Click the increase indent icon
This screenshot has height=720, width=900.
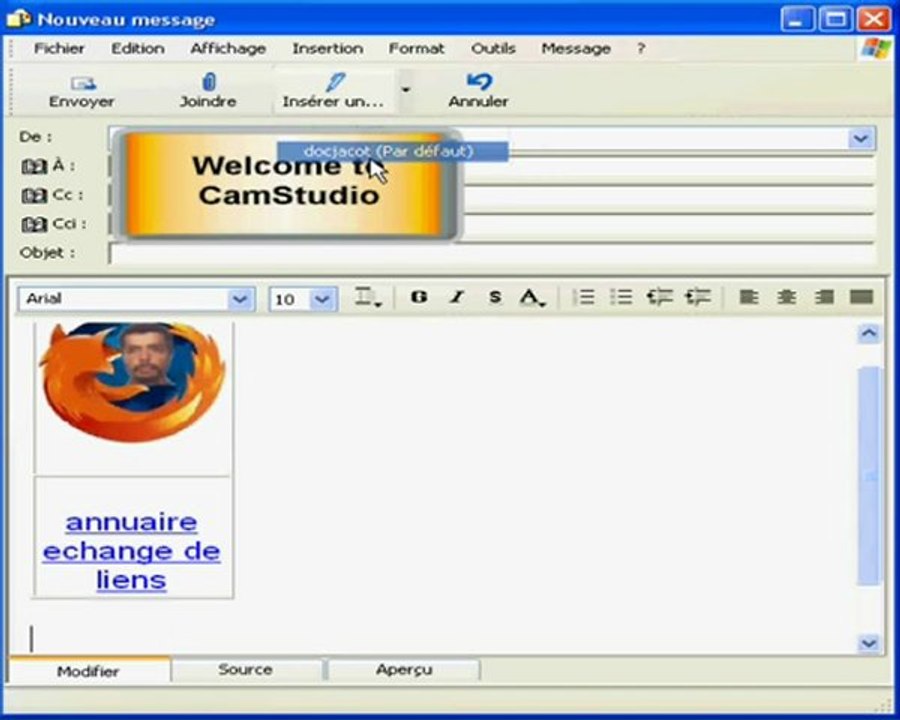[697, 297]
